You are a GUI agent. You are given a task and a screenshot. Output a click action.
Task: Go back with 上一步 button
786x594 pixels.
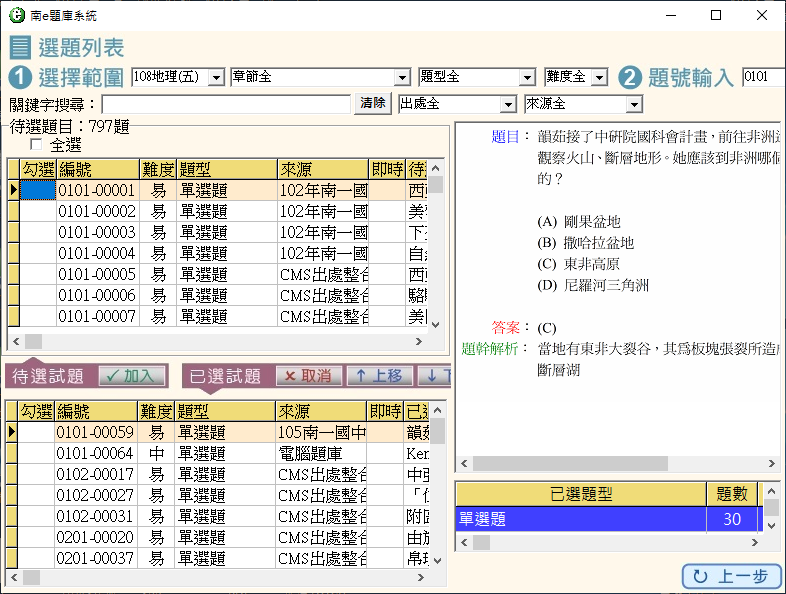coord(731,577)
